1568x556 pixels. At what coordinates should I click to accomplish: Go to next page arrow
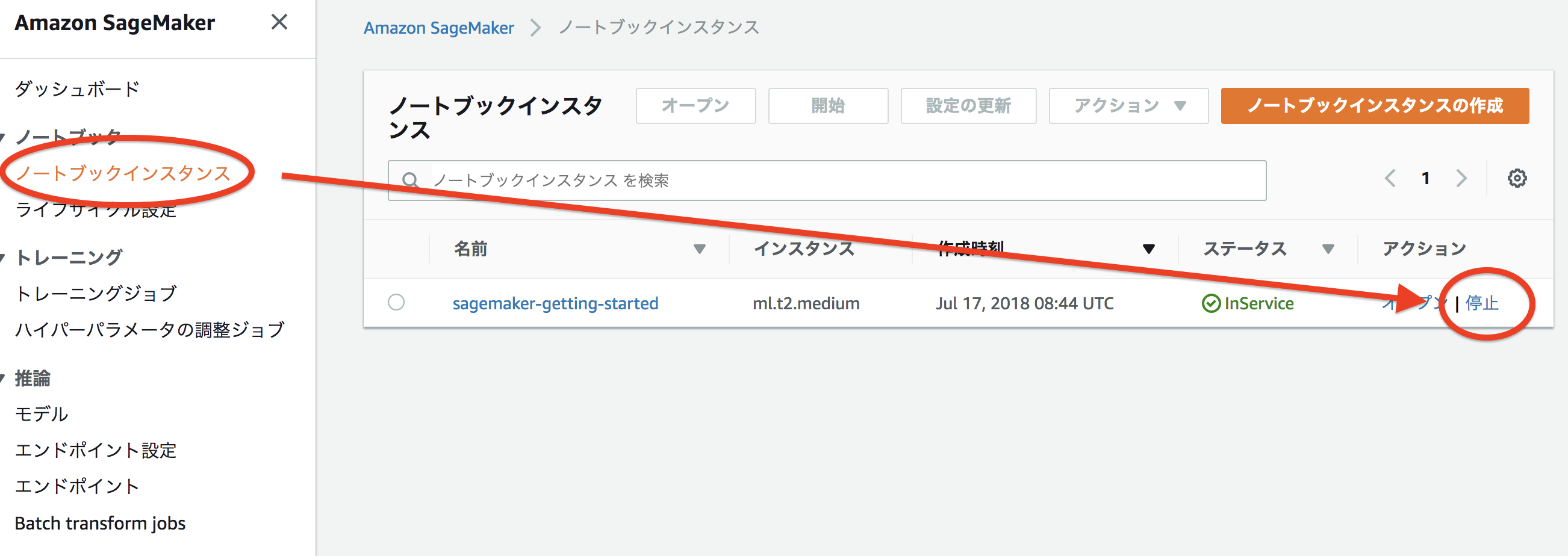tap(1461, 179)
